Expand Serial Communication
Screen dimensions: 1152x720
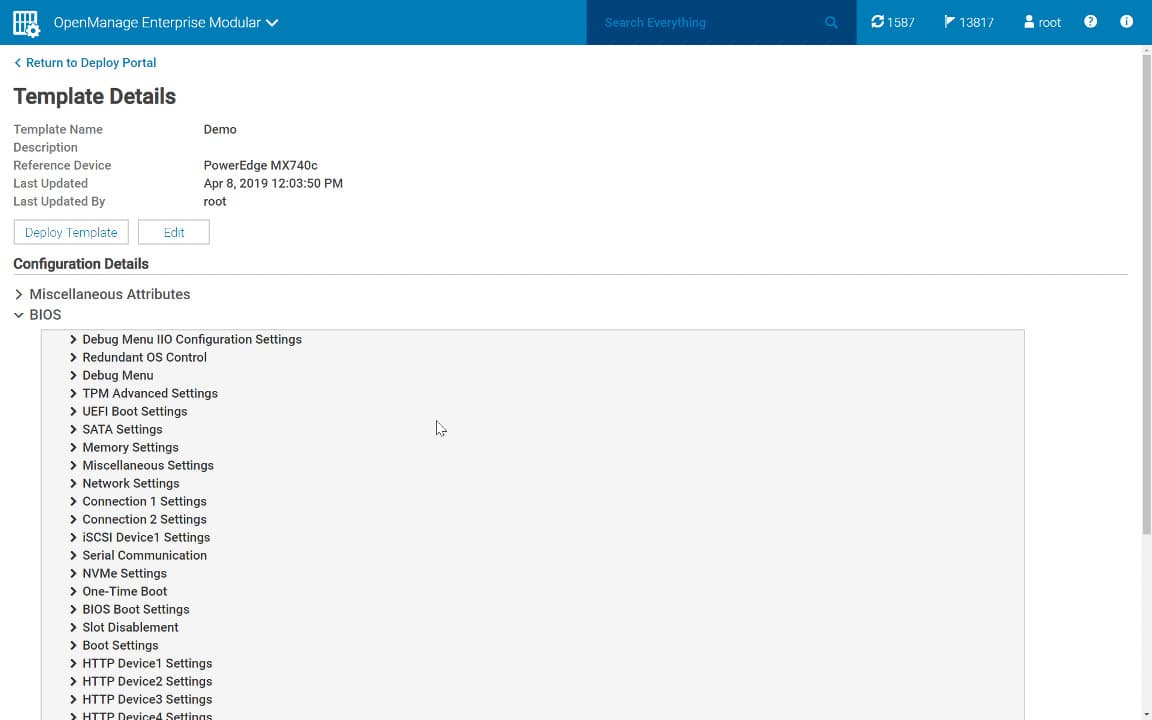pos(137,555)
